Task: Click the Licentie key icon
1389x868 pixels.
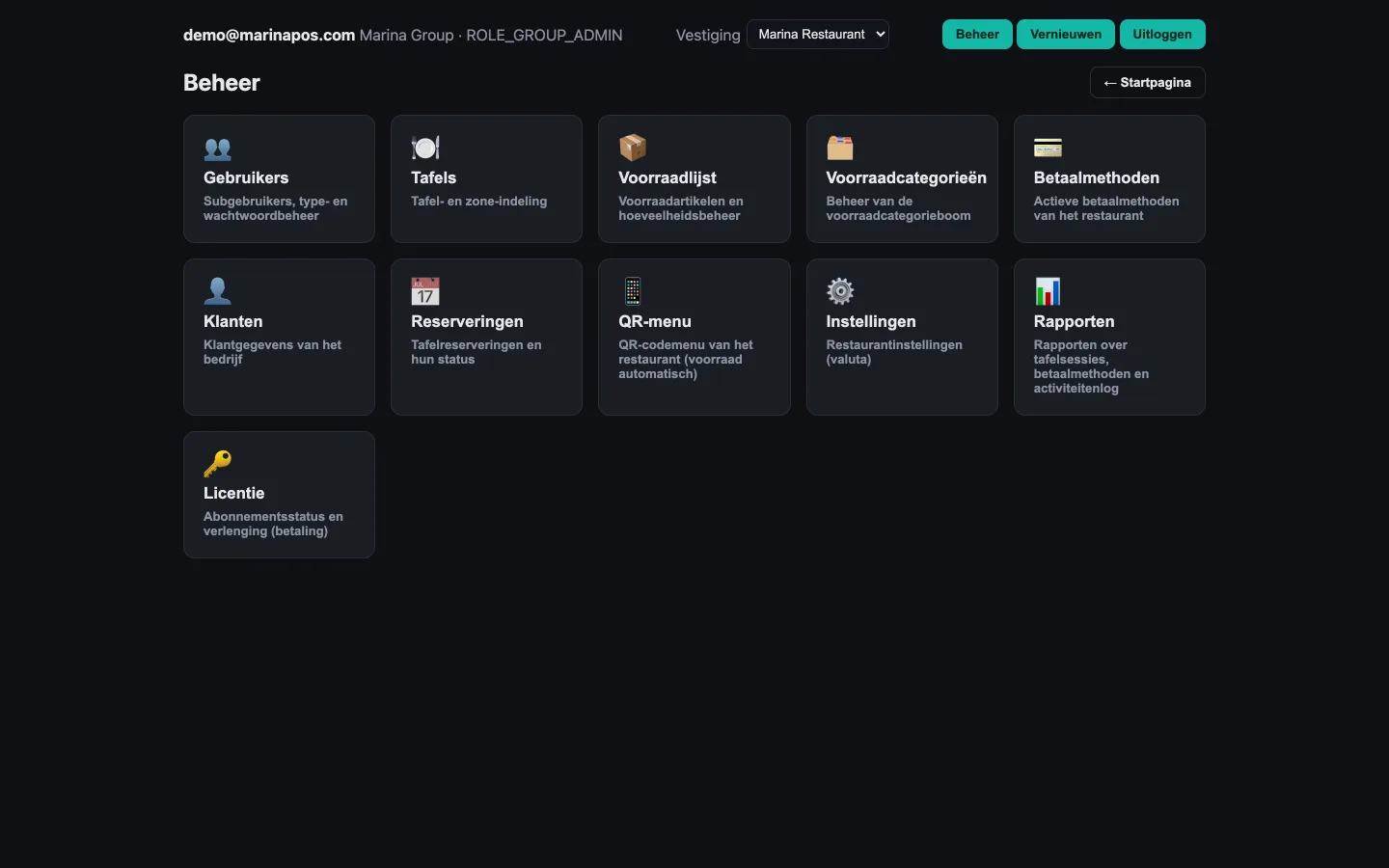Action: pyautogui.click(x=218, y=463)
